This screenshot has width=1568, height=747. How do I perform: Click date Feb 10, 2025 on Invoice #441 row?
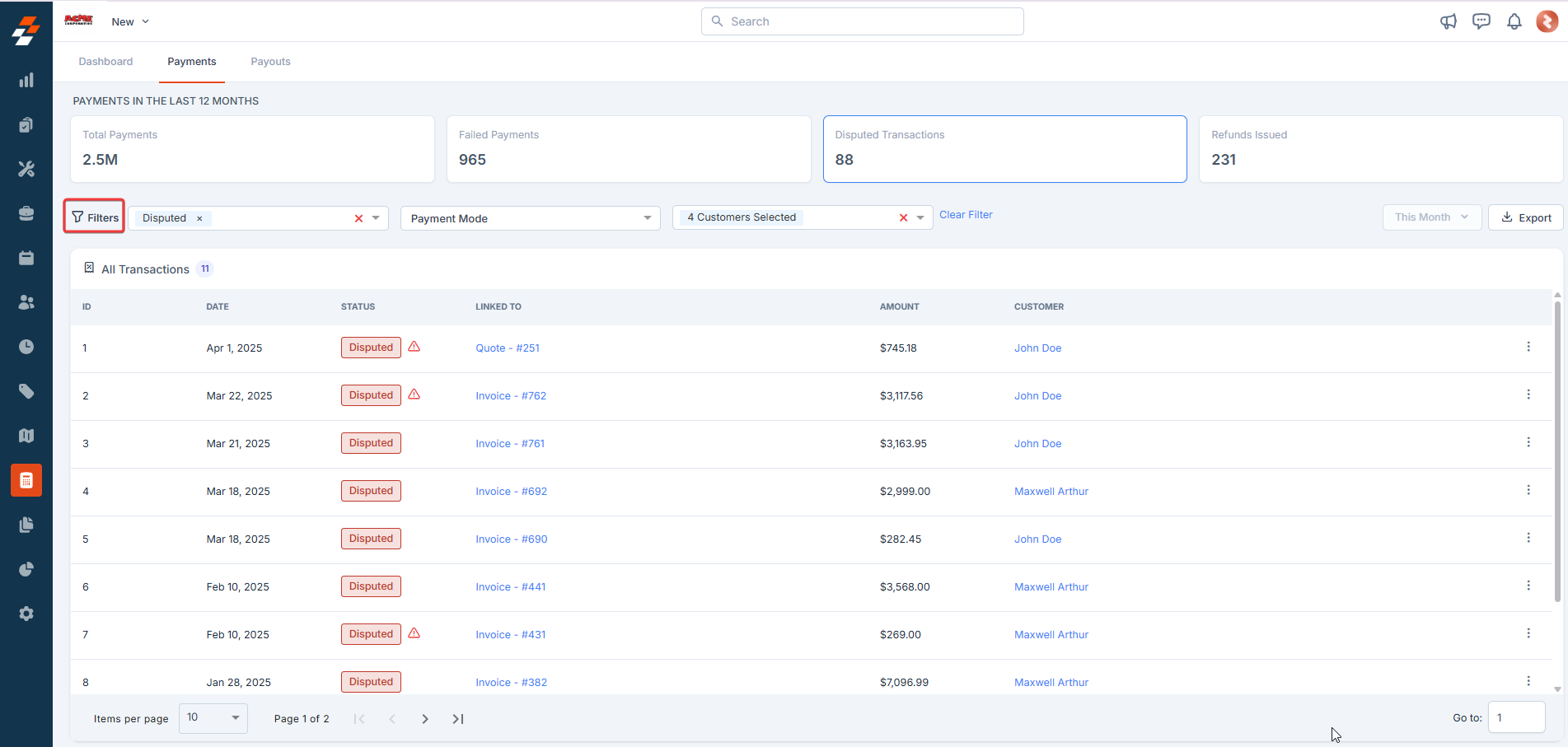[237, 586]
